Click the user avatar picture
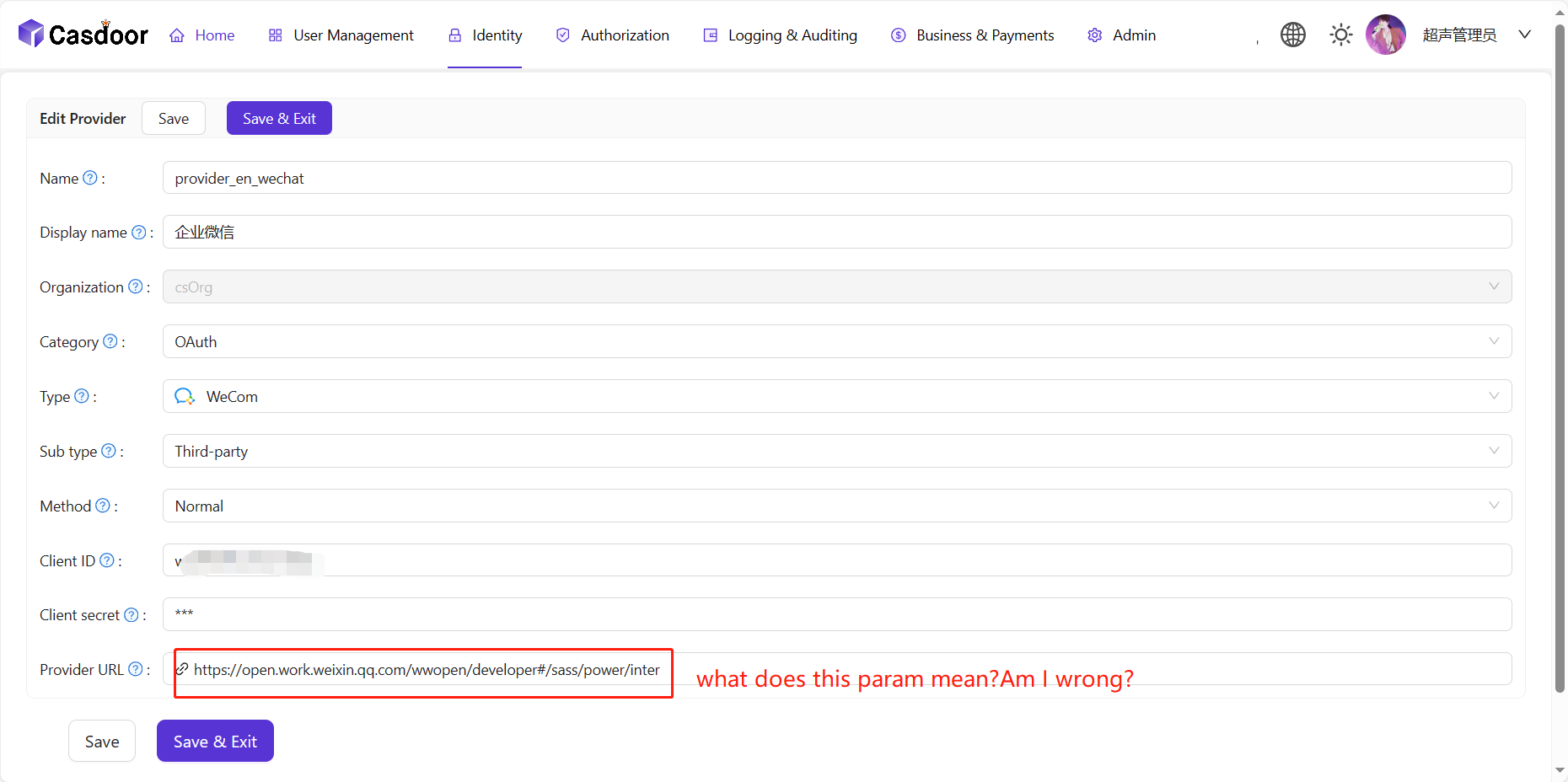This screenshot has width=1568, height=782. tap(1385, 35)
